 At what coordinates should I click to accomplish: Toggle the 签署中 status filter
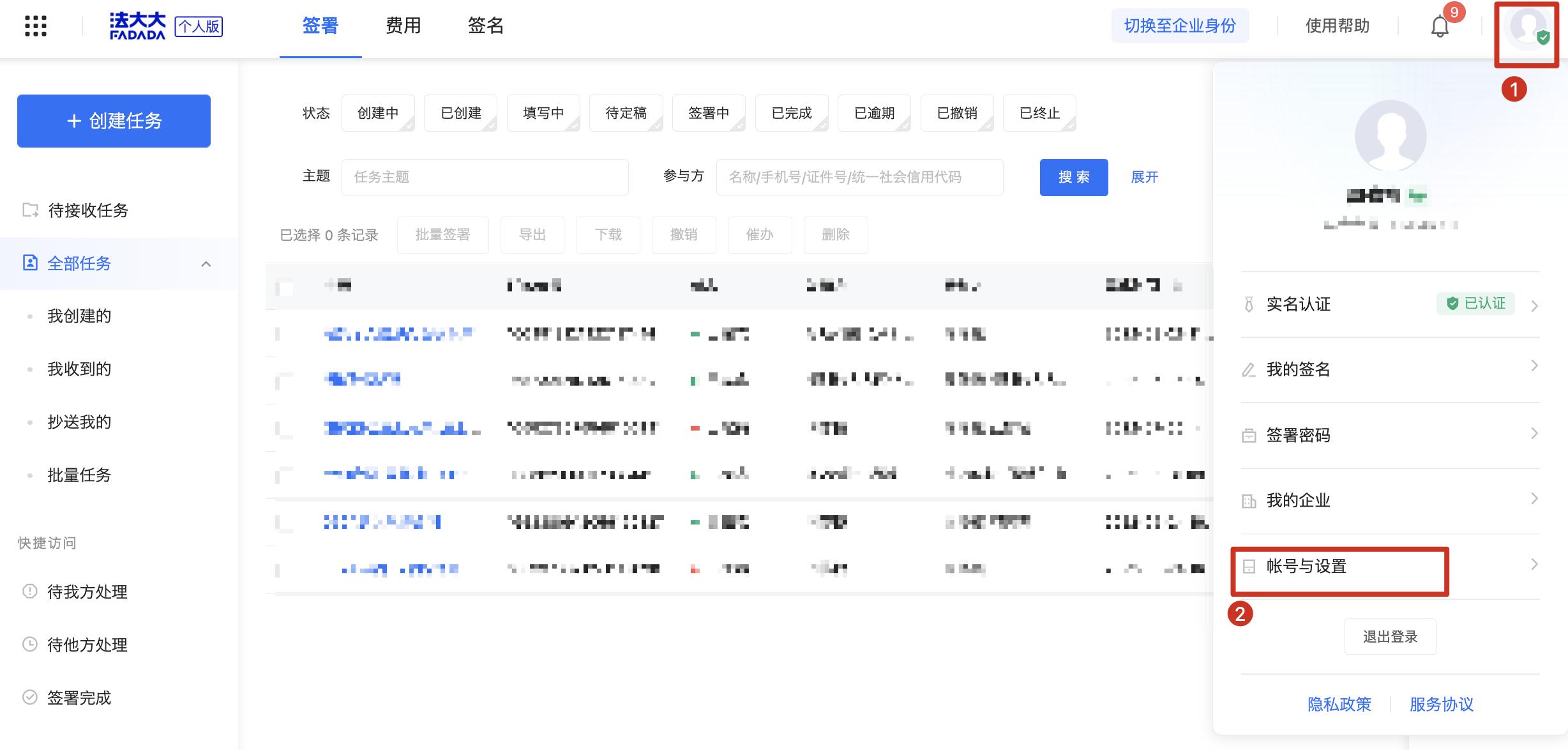tap(708, 113)
